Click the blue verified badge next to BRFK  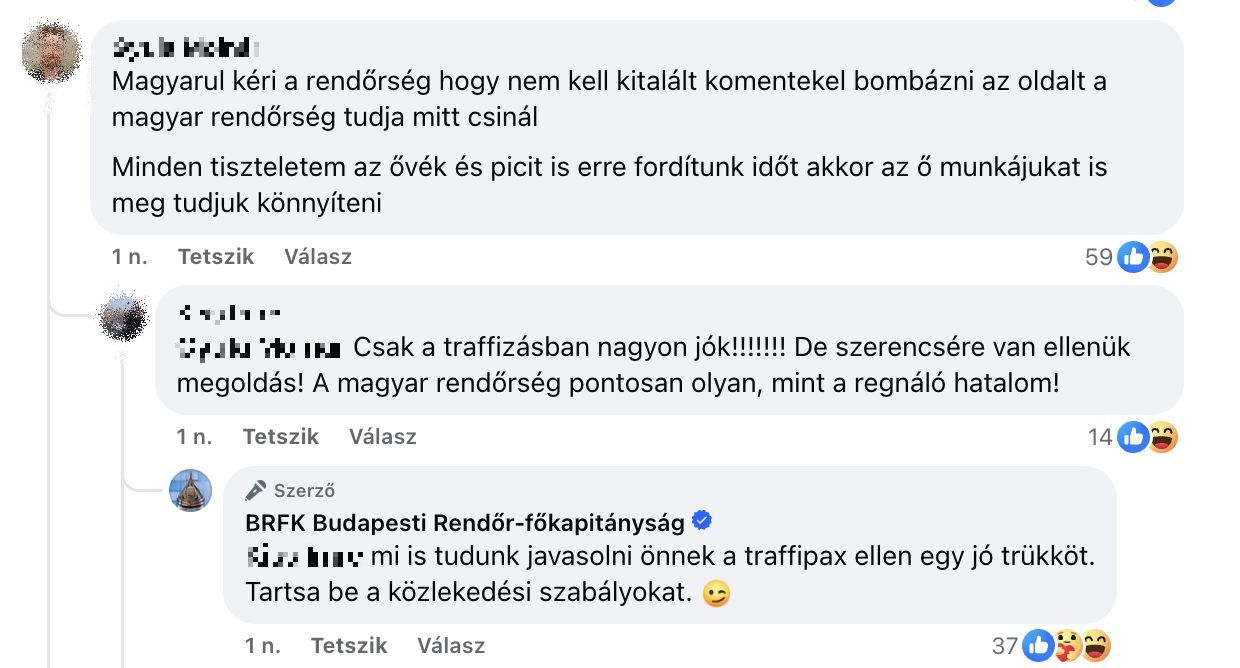pos(703,521)
